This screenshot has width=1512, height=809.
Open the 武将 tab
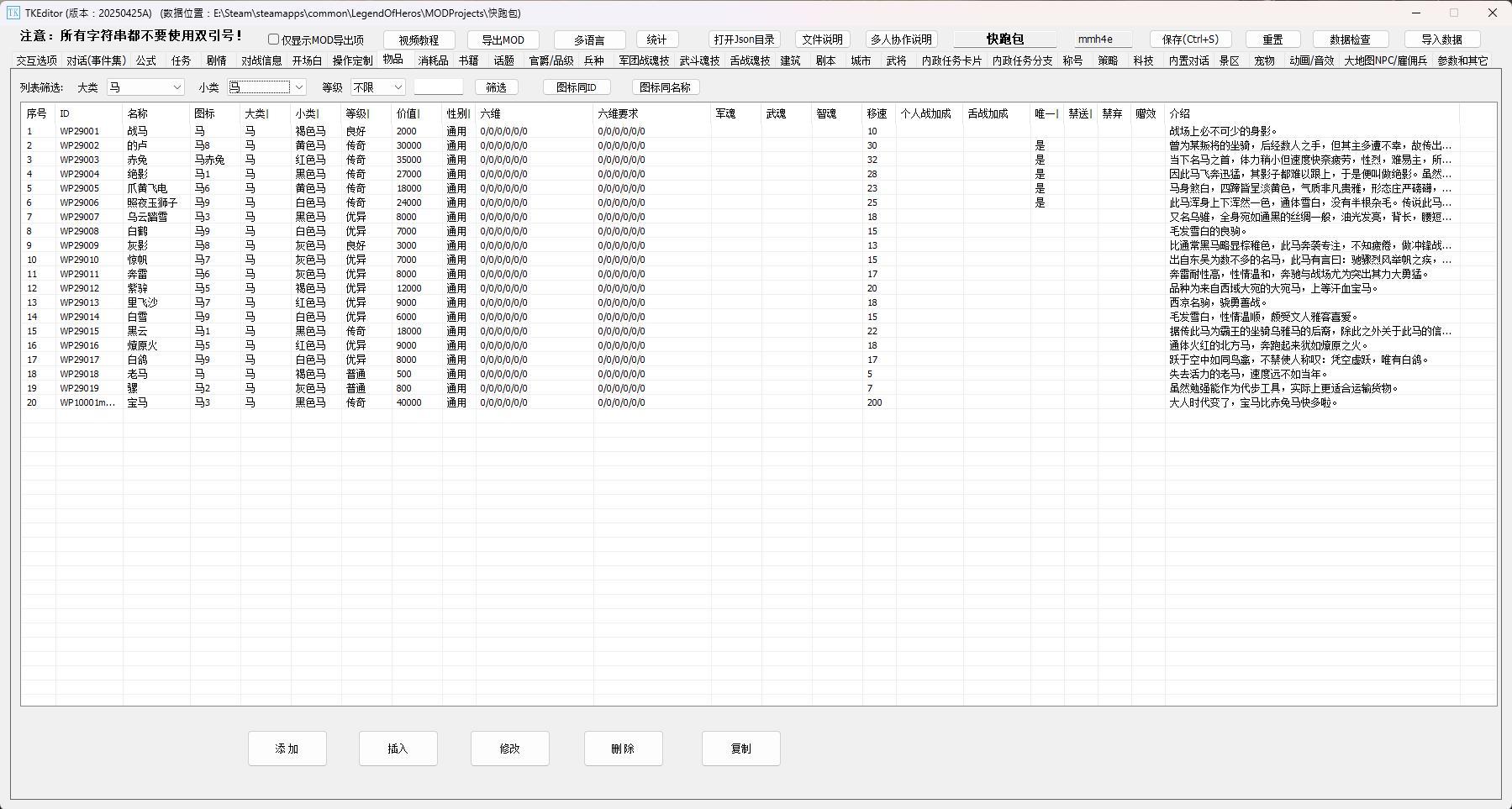(896, 60)
